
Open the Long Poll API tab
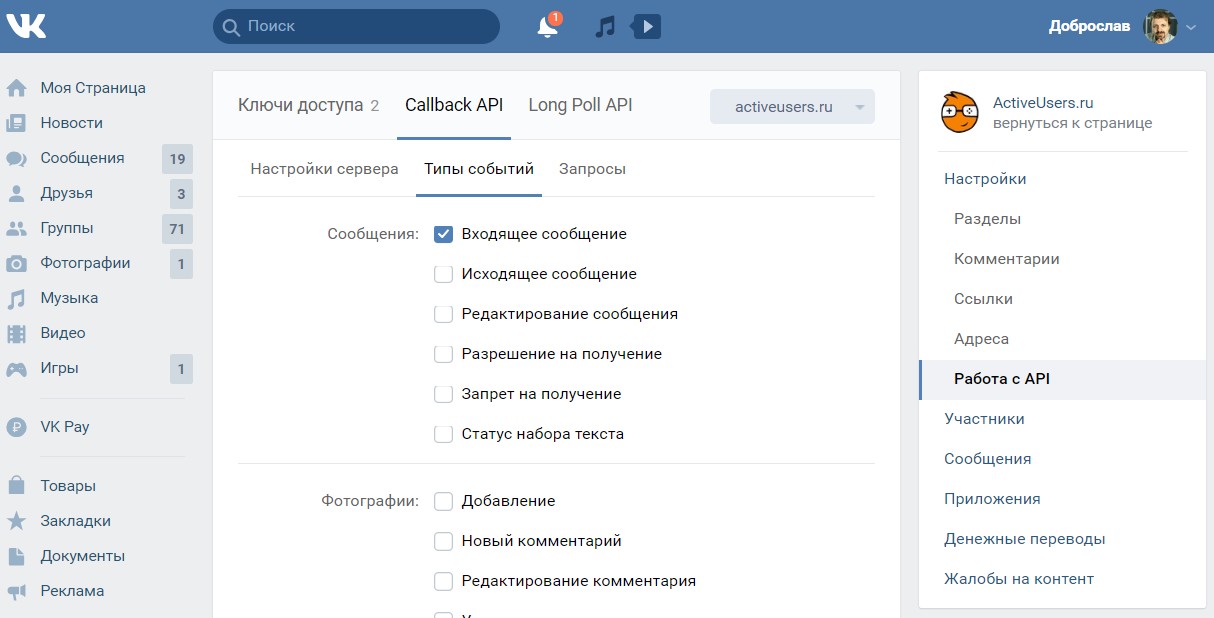[580, 105]
